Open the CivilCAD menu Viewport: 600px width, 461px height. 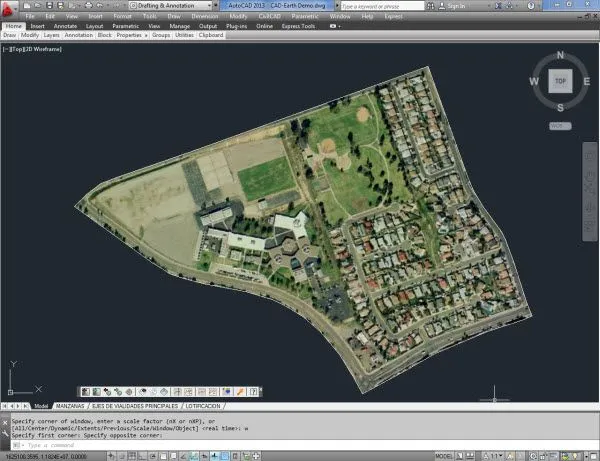270,16
